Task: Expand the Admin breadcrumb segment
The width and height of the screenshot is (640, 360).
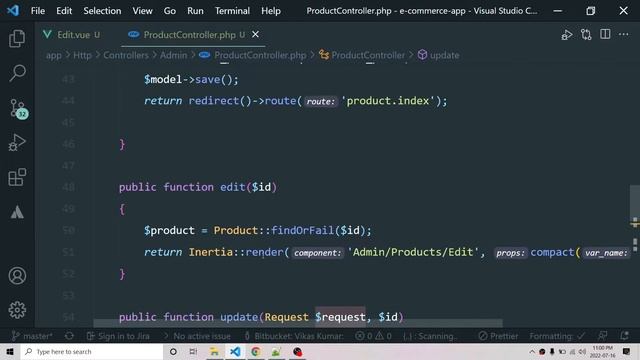Action: [x=173, y=55]
